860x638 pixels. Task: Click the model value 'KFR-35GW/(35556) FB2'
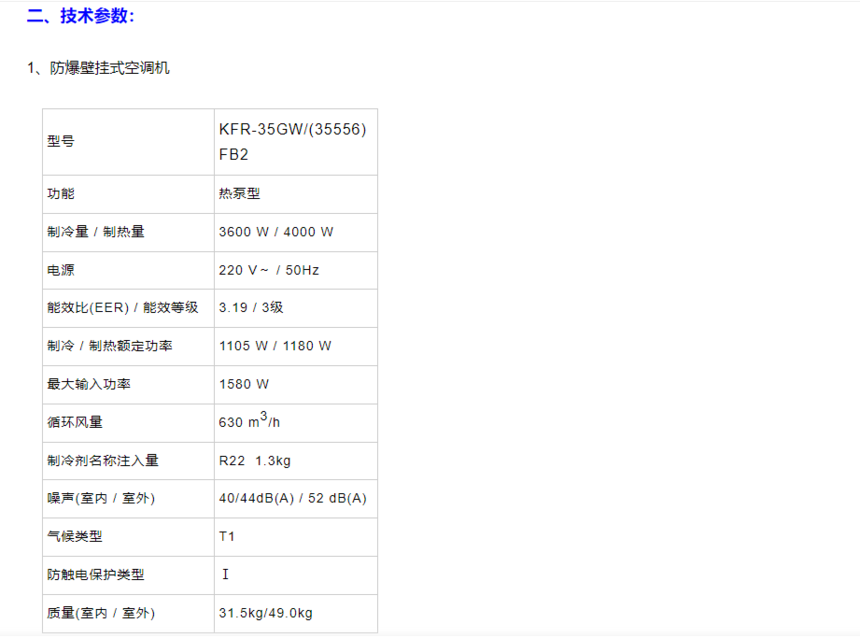[x=292, y=142]
